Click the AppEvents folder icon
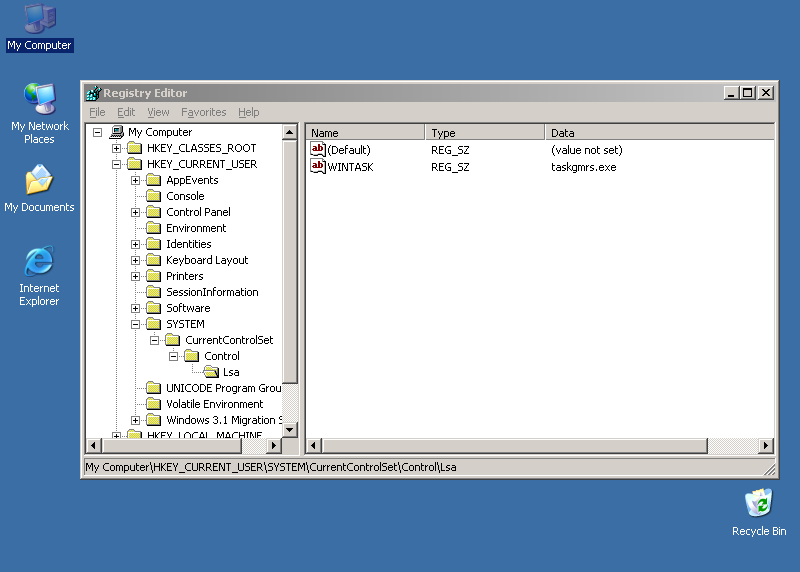800x572 pixels. (154, 180)
